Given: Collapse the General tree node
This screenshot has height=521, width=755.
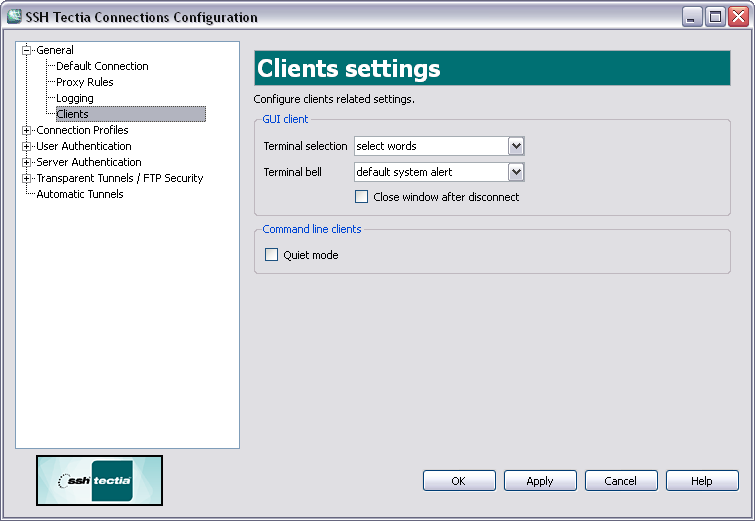Looking at the screenshot, I should click(x=26, y=50).
